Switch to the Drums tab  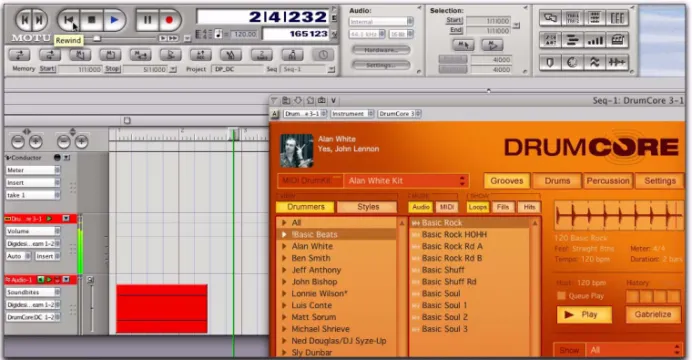coord(557,181)
